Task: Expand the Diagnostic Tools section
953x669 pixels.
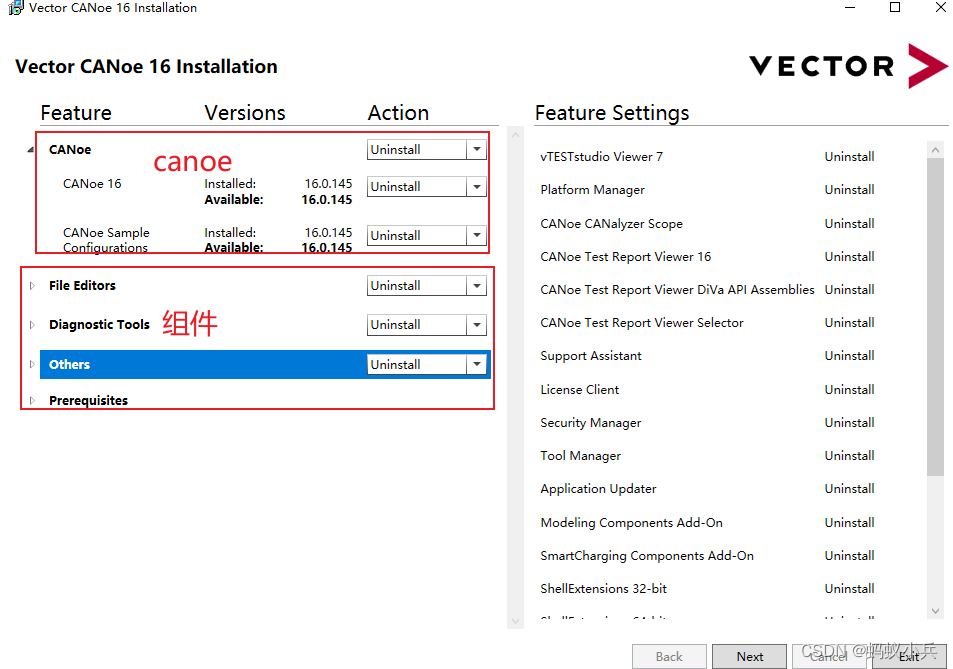Action: click(x=31, y=324)
